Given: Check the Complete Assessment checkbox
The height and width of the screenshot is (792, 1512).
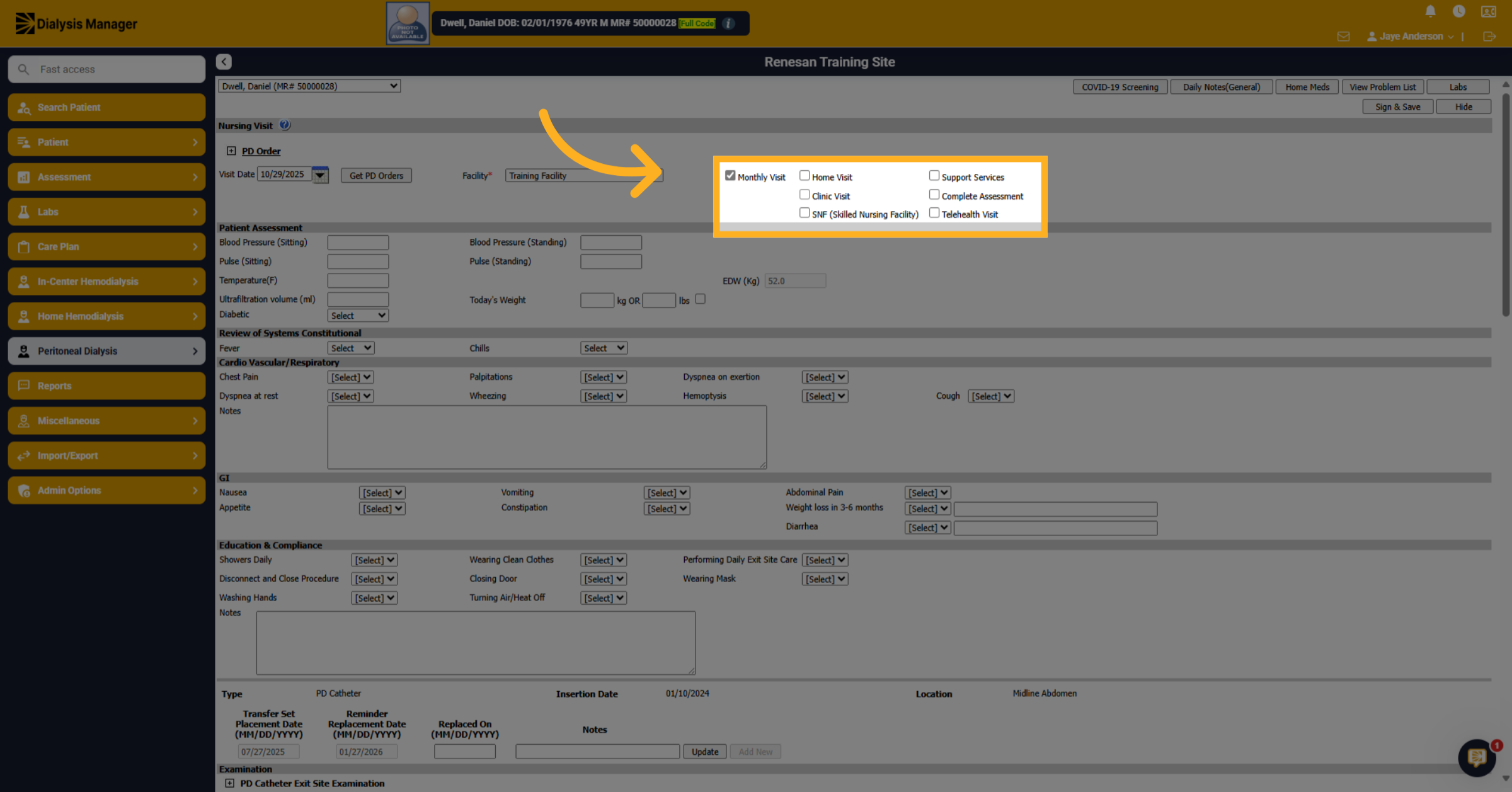Looking at the screenshot, I should point(934,195).
